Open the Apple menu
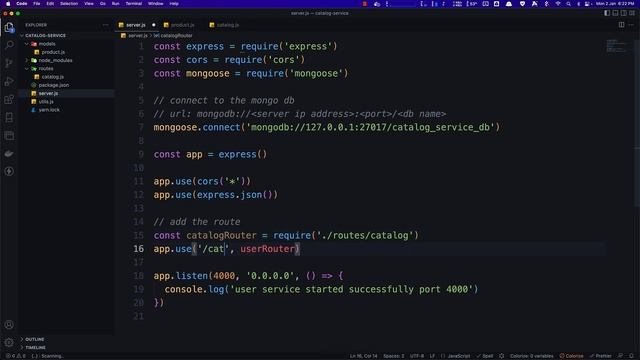 click(8, 4)
